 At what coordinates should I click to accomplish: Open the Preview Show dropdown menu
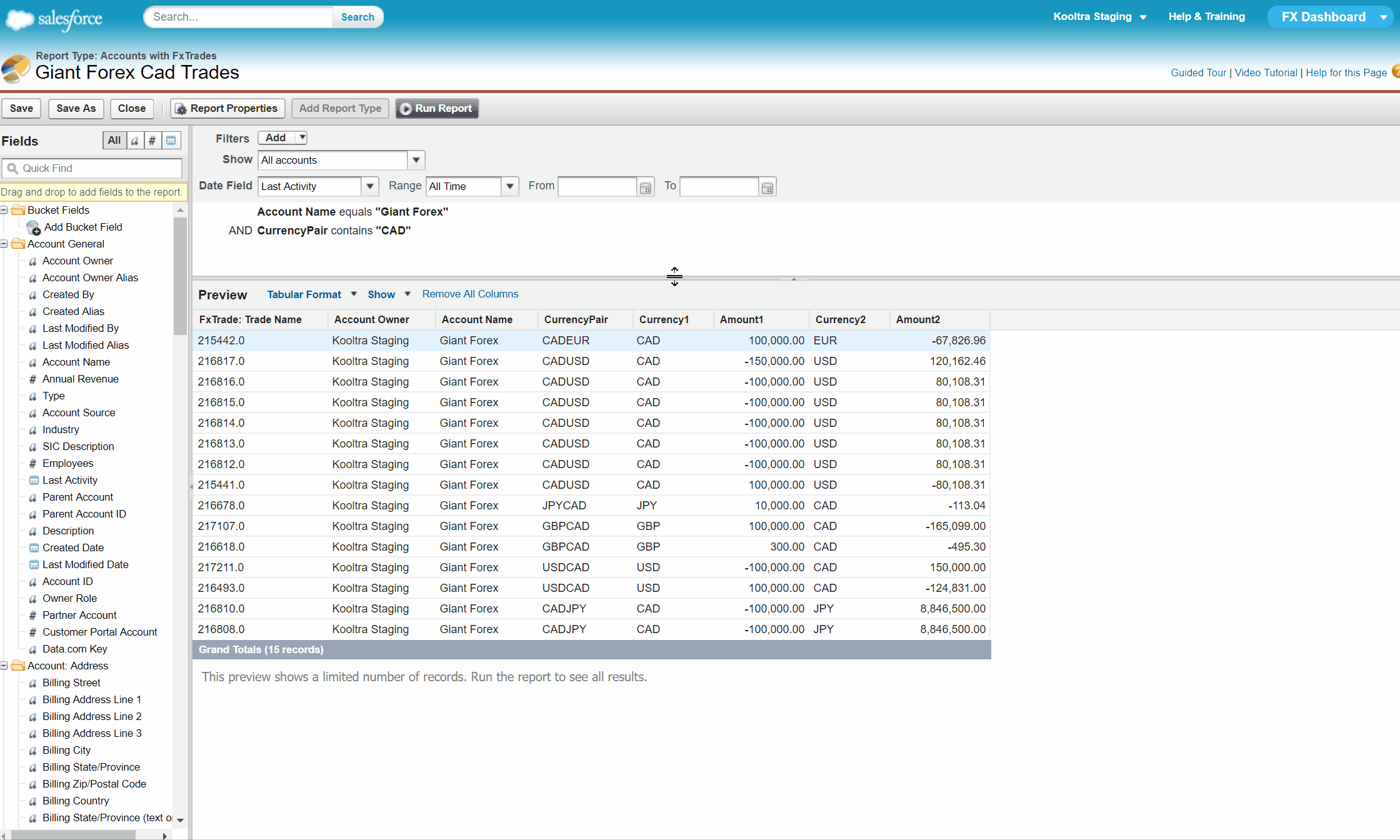tap(389, 294)
